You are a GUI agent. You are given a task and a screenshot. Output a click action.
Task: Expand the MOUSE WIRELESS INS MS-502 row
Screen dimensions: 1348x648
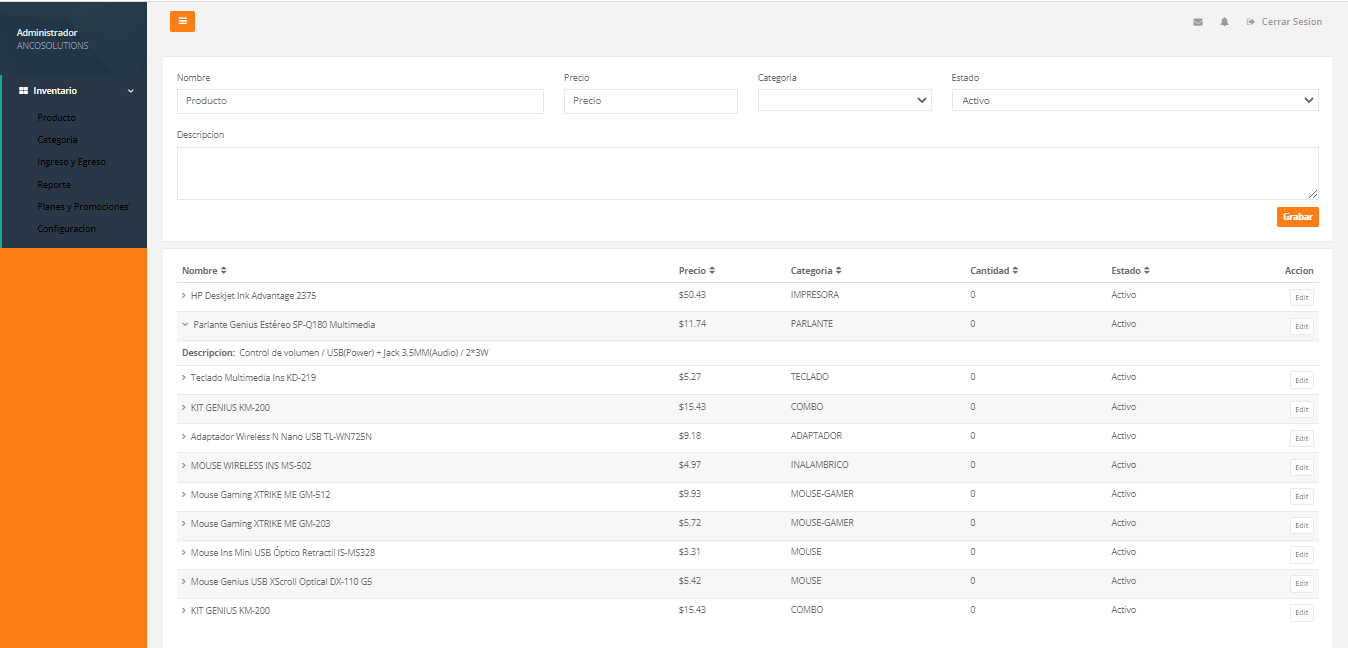click(x=184, y=466)
